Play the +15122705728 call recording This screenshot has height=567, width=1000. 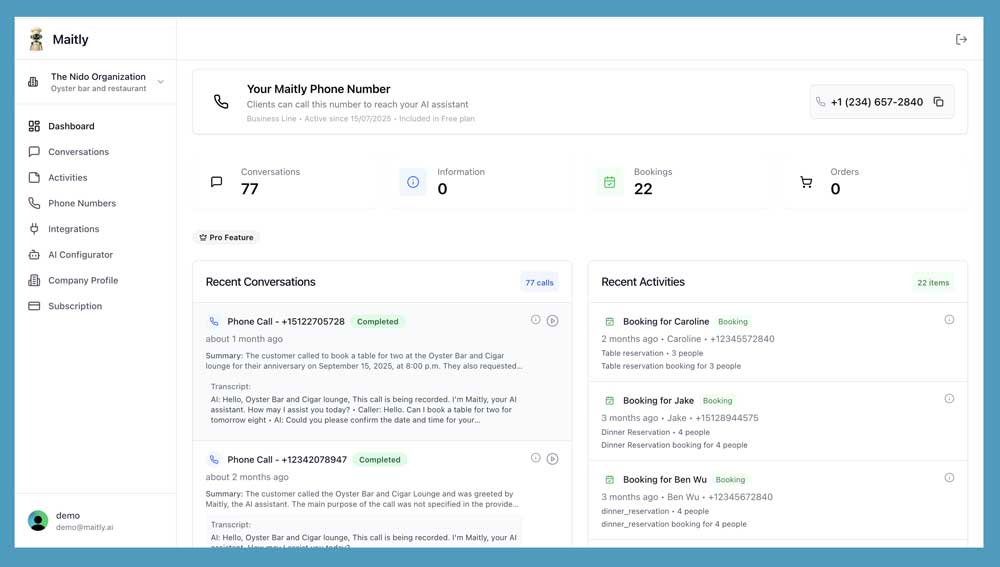pyautogui.click(x=552, y=321)
